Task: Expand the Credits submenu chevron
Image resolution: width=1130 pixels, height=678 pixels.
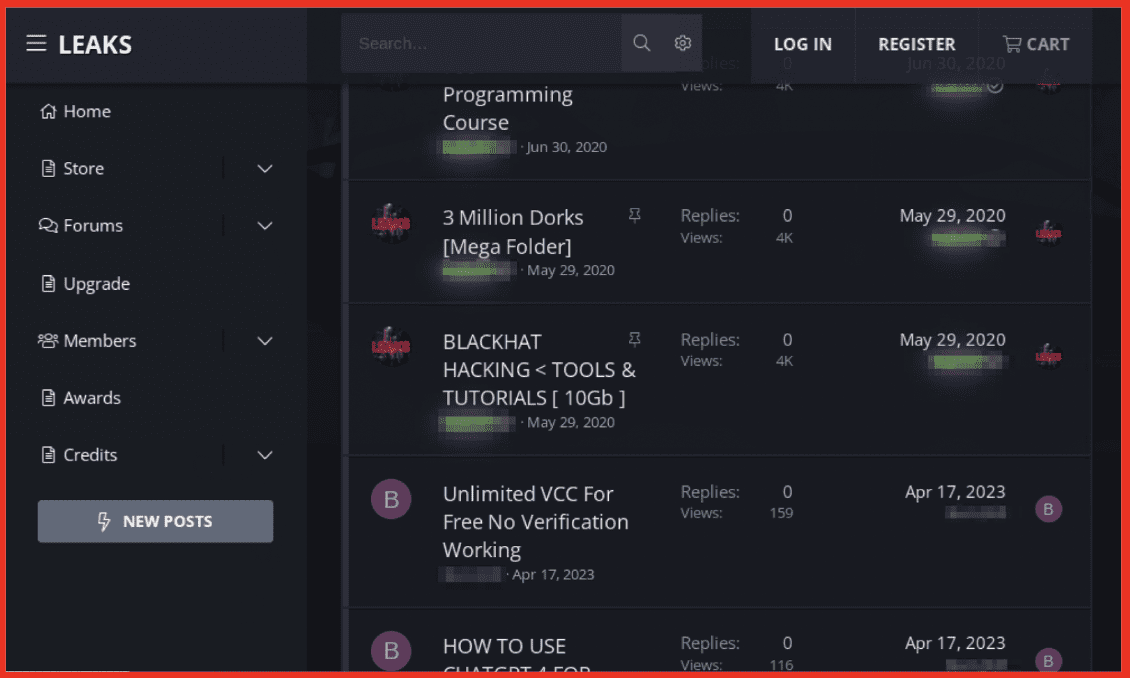Action: [264, 455]
